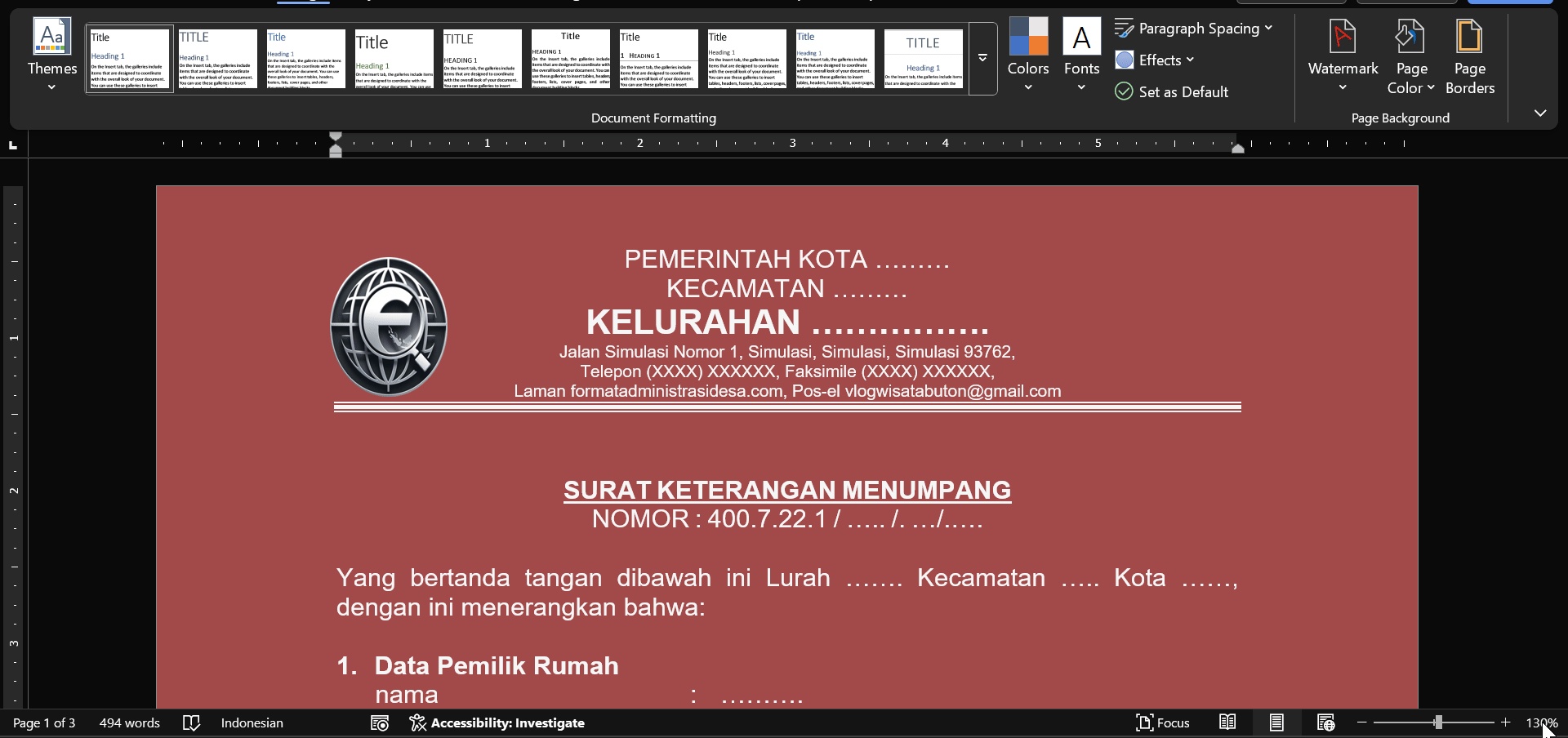The height and width of the screenshot is (738, 1568).
Task: Click the zoom slider handle
Action: click(x=1438, y=722)
